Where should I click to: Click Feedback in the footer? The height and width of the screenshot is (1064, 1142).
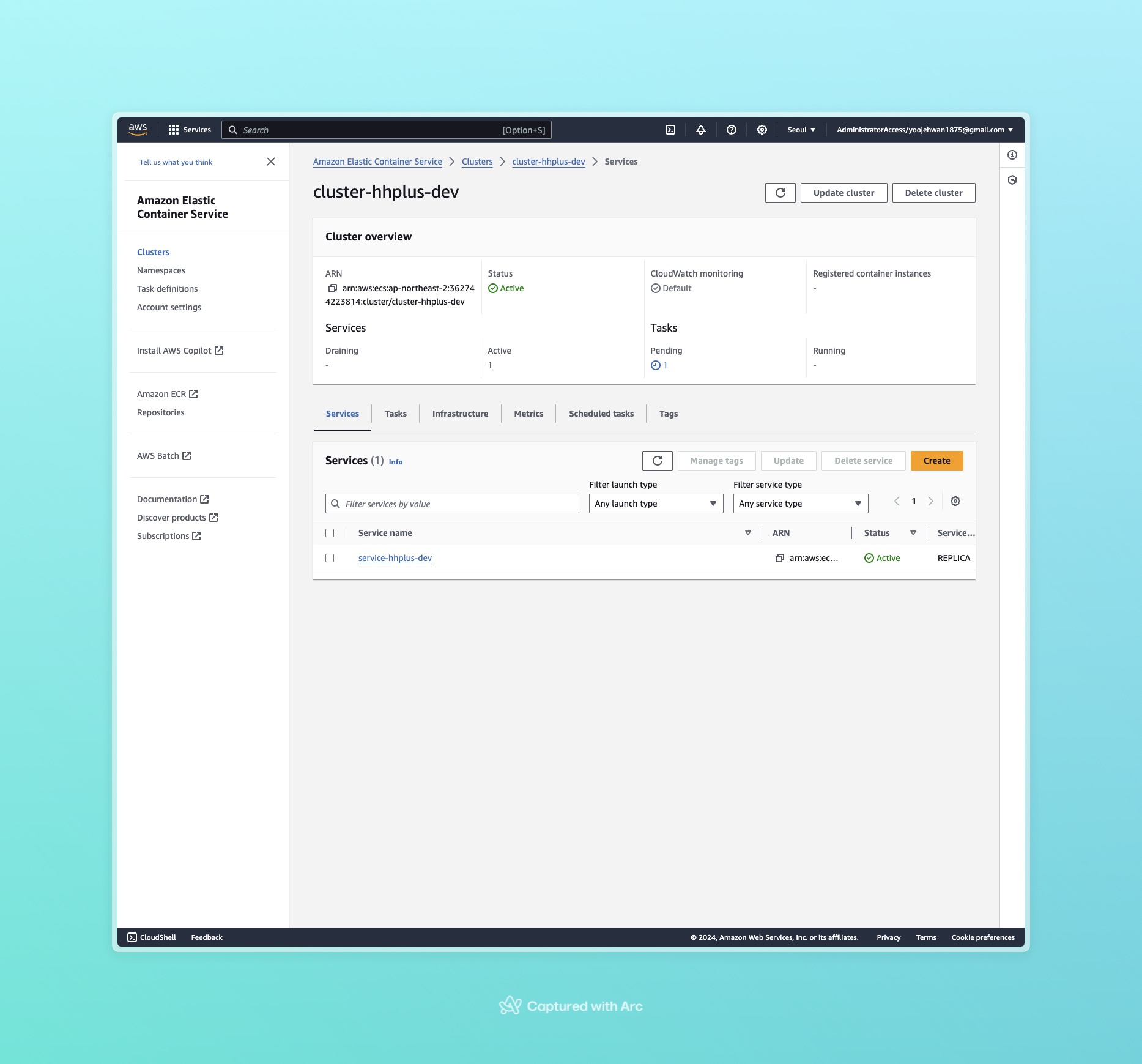(207, 937)
